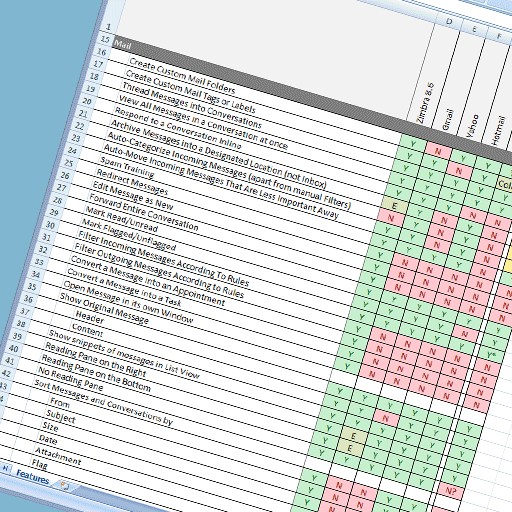Click the Hotmail column label

click(x=498, y=130)
